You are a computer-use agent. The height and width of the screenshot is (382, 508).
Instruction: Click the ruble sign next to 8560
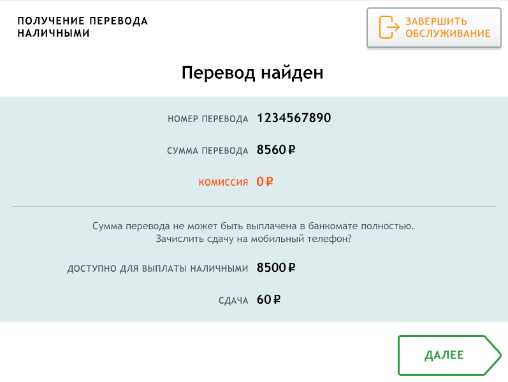[292, 150]
